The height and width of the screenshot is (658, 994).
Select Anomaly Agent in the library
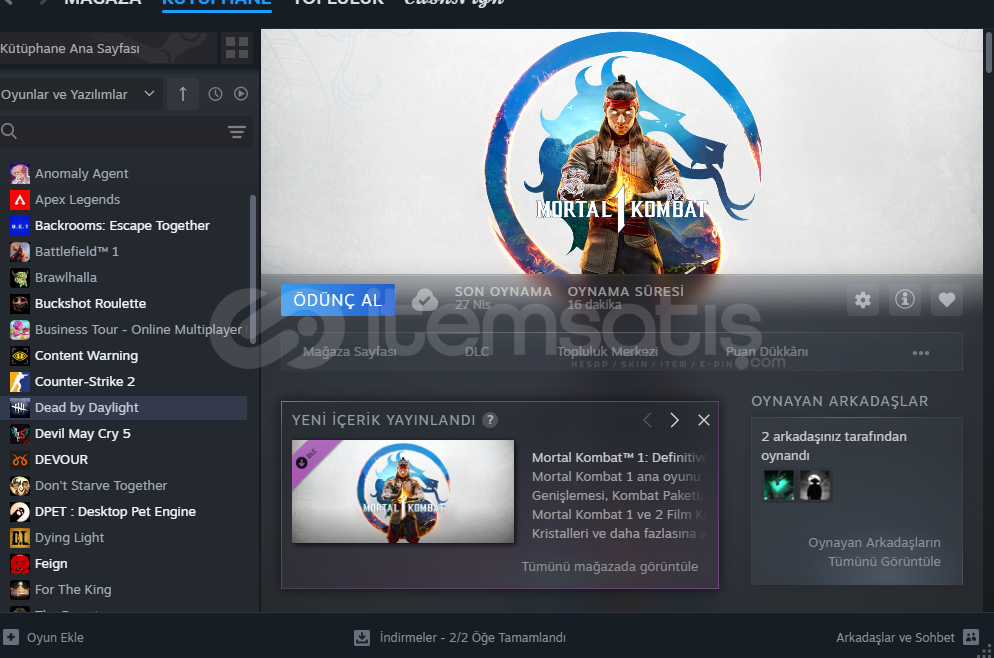tap(123, 174)
